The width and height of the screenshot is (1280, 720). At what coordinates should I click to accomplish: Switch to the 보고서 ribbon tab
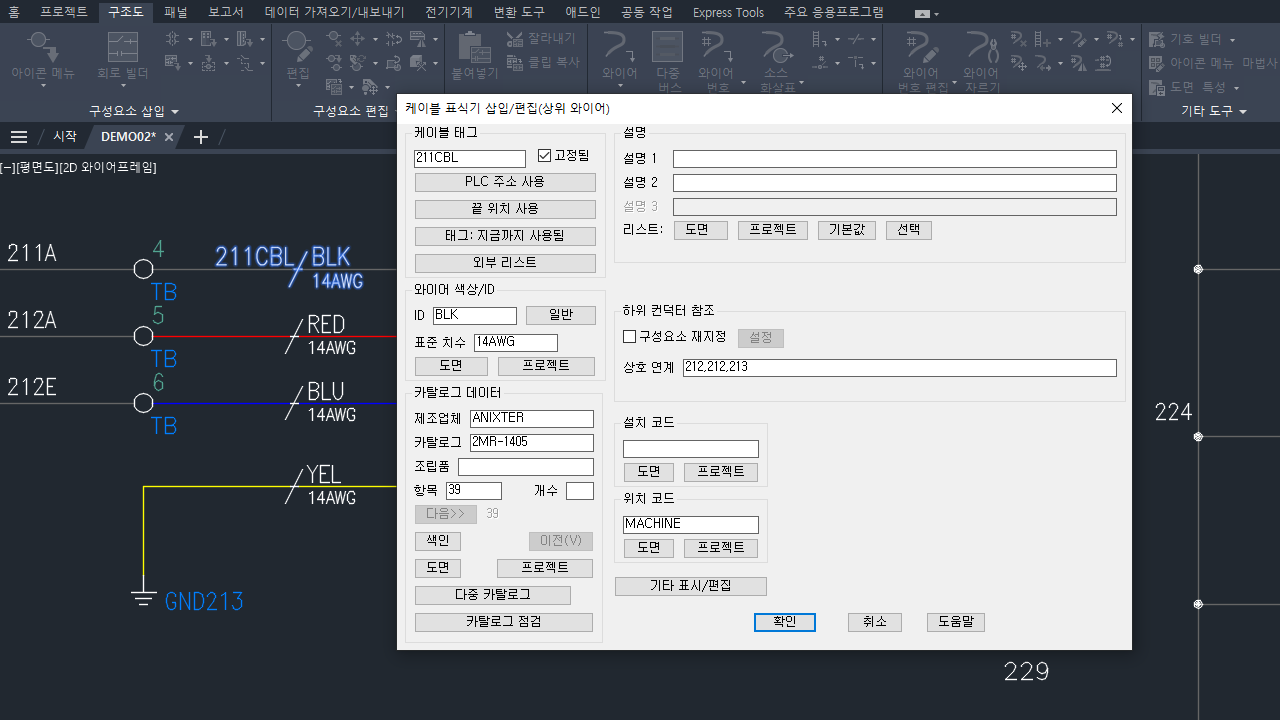pos(226,12)
